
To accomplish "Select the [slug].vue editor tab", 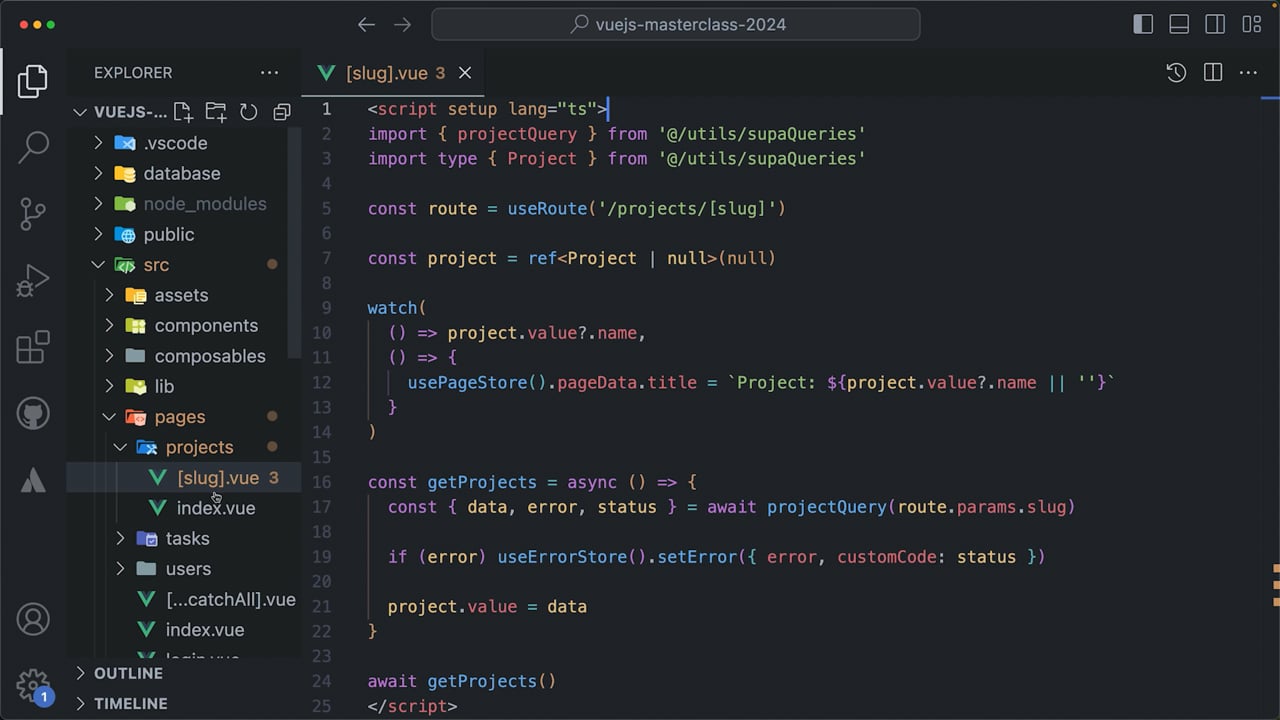I will click(395, 73).
